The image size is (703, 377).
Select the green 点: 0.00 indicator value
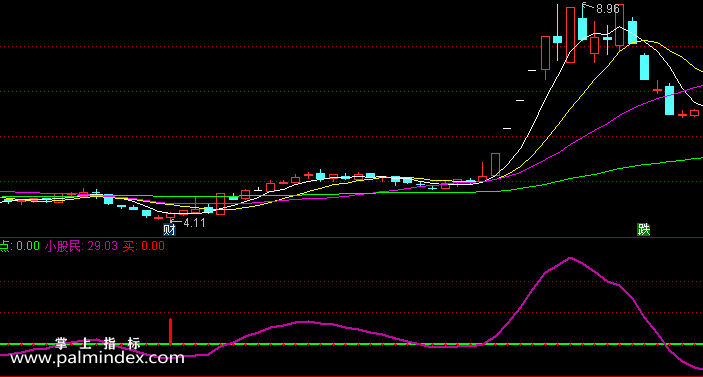tap(20, 246)
